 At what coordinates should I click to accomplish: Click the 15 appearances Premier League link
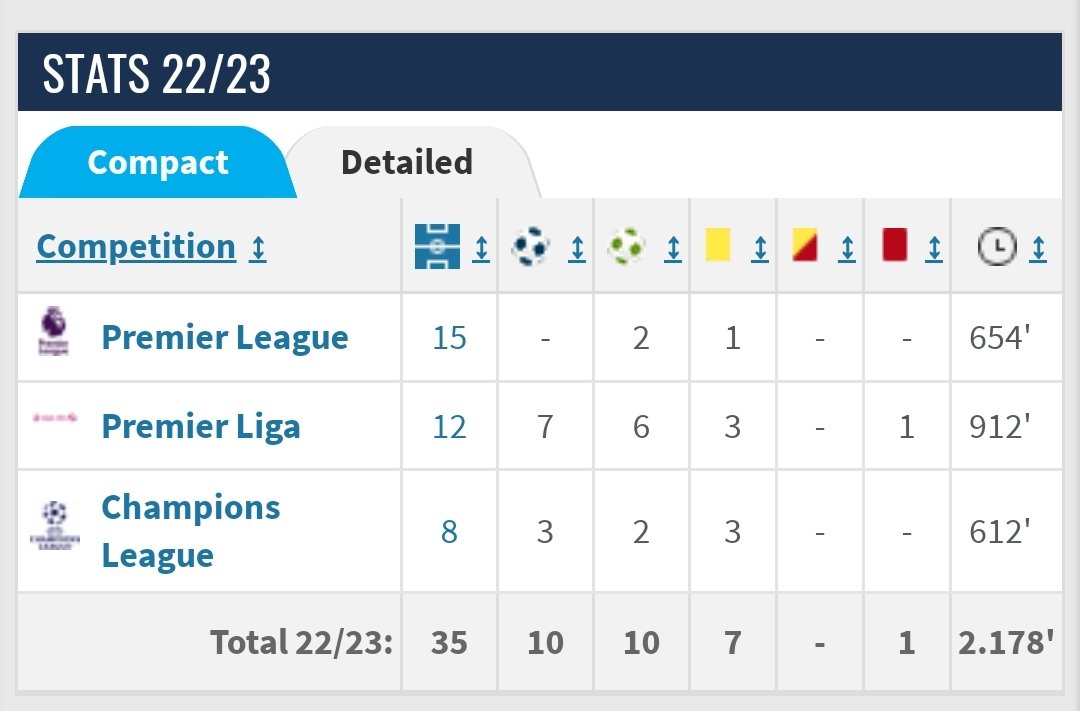point(449,338)
